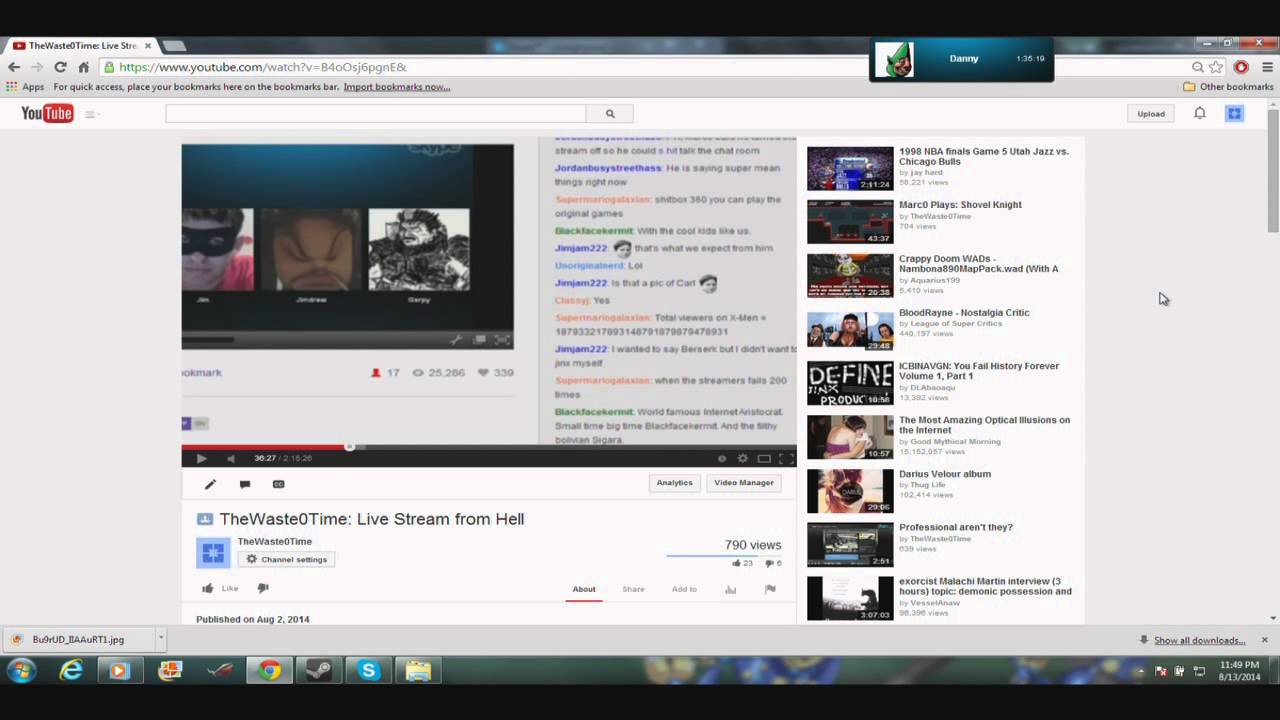Switch to the Share tab
Image resolution: width=1280 pixels, height=720 pixels.
pos(633,589)
